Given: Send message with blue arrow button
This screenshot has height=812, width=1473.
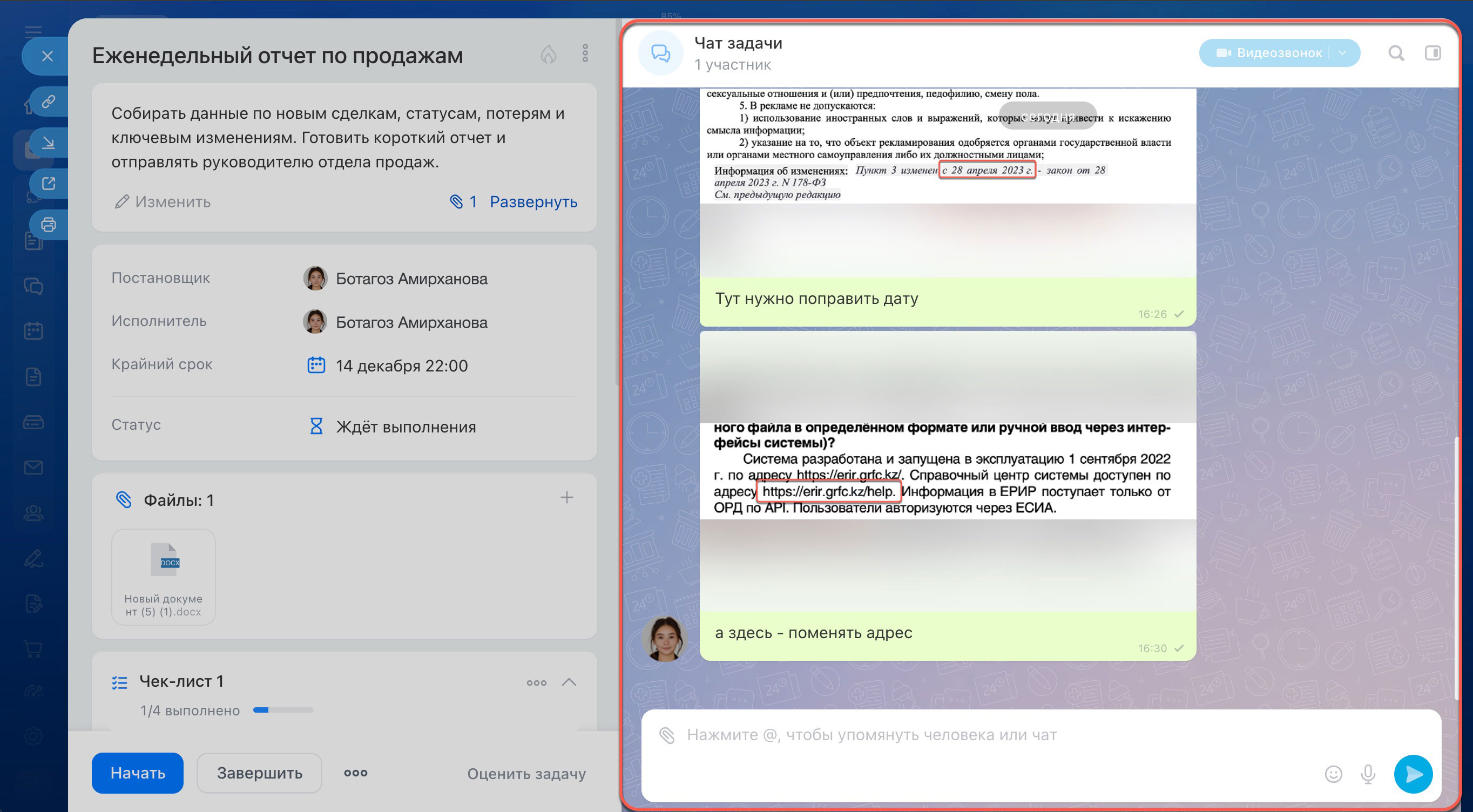Looking at the screenshot, I should 1413,774.
